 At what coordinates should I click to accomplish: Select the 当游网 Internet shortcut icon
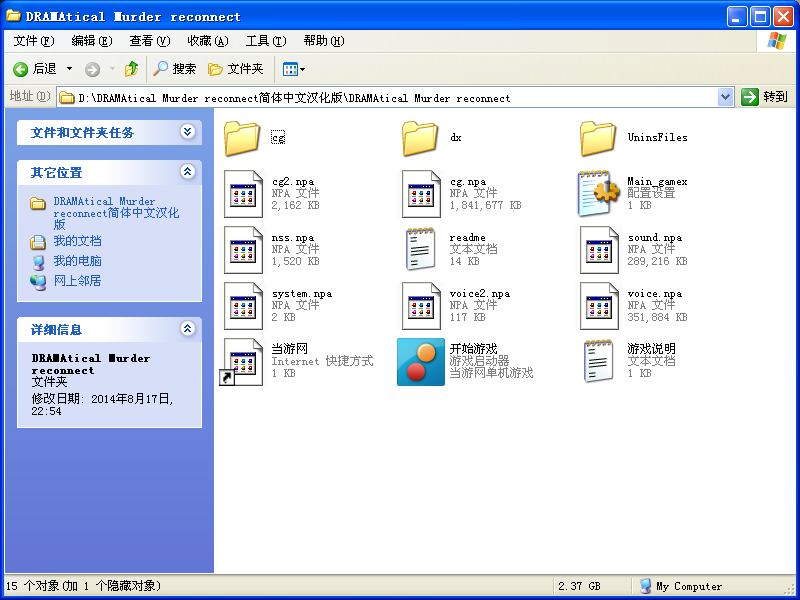click(241, 362)
